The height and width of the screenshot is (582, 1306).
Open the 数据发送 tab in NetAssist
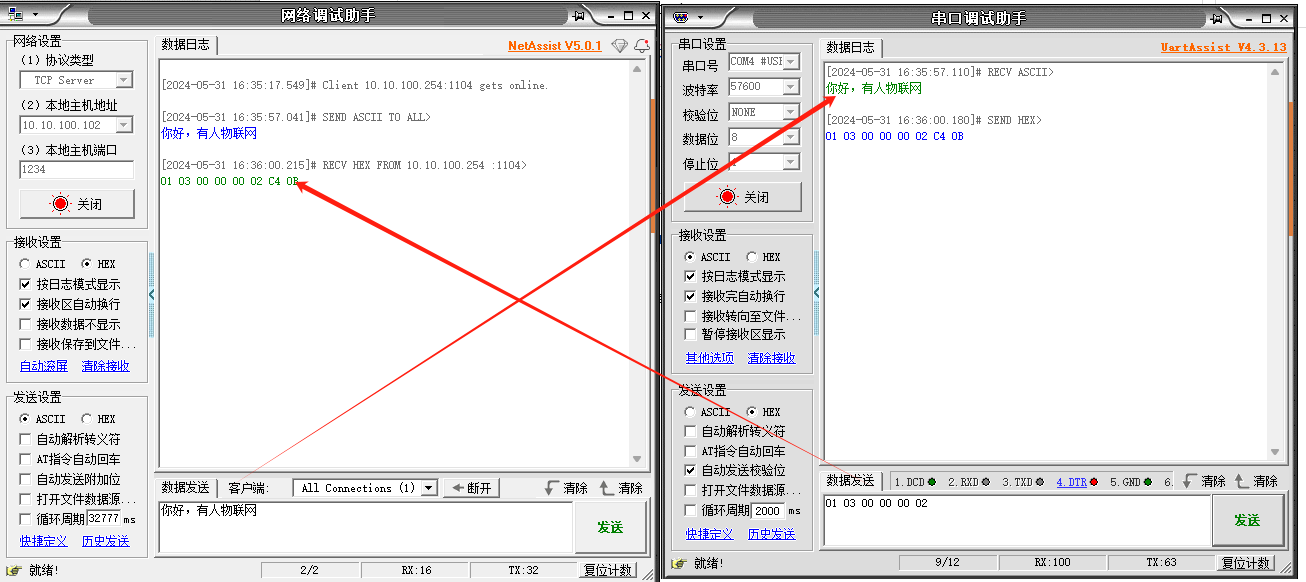186,488
